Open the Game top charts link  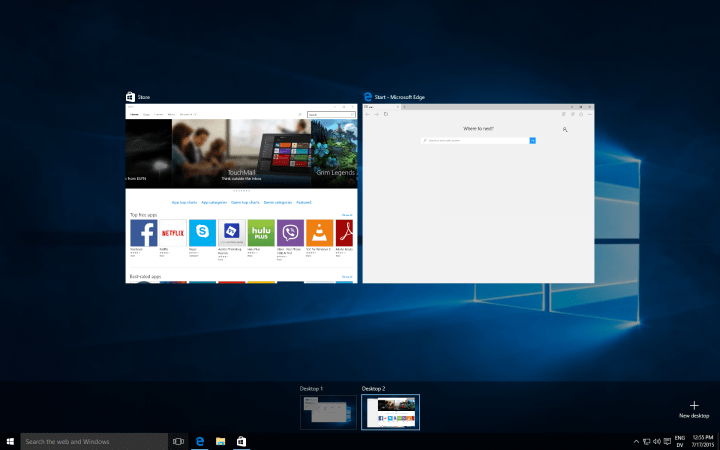click(245, 202)
